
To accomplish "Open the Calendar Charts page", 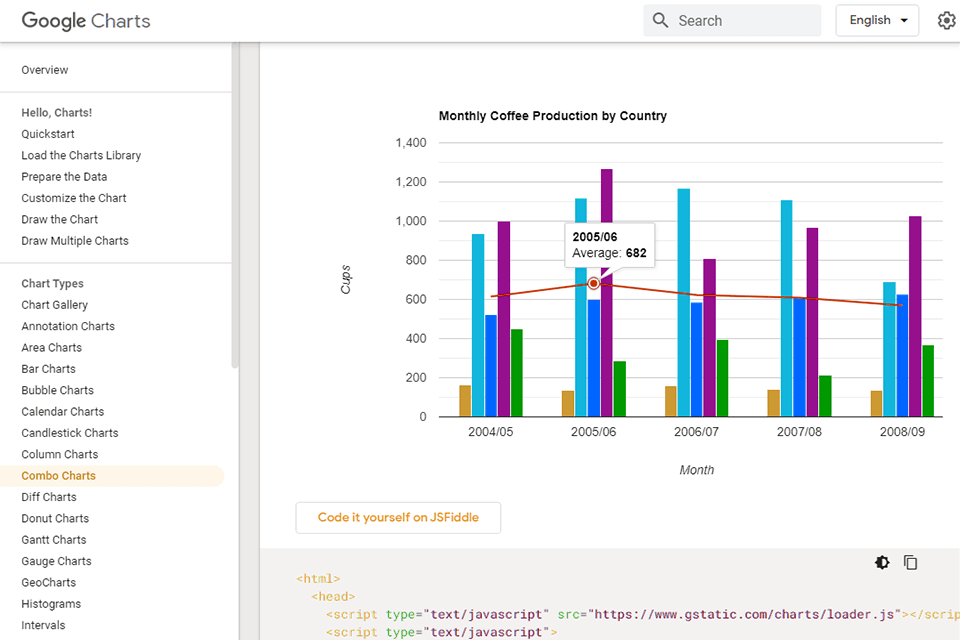I will pos(62,411).
